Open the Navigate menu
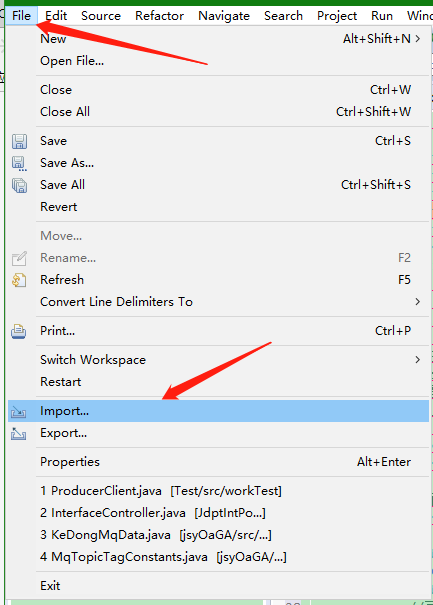The image size is (433, 605). tap(224, 16)
